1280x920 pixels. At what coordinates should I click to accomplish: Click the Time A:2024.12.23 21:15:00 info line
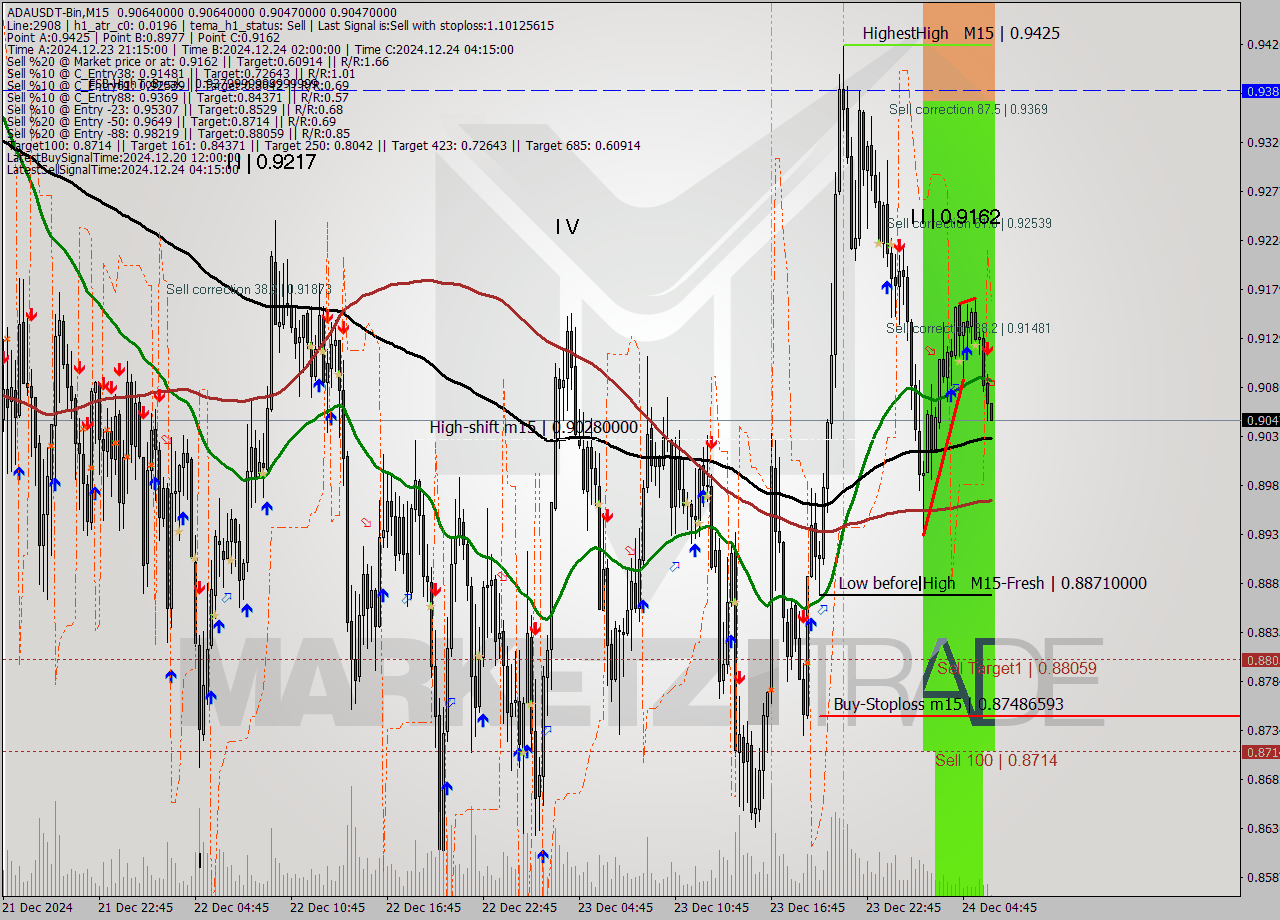point(260,49)
